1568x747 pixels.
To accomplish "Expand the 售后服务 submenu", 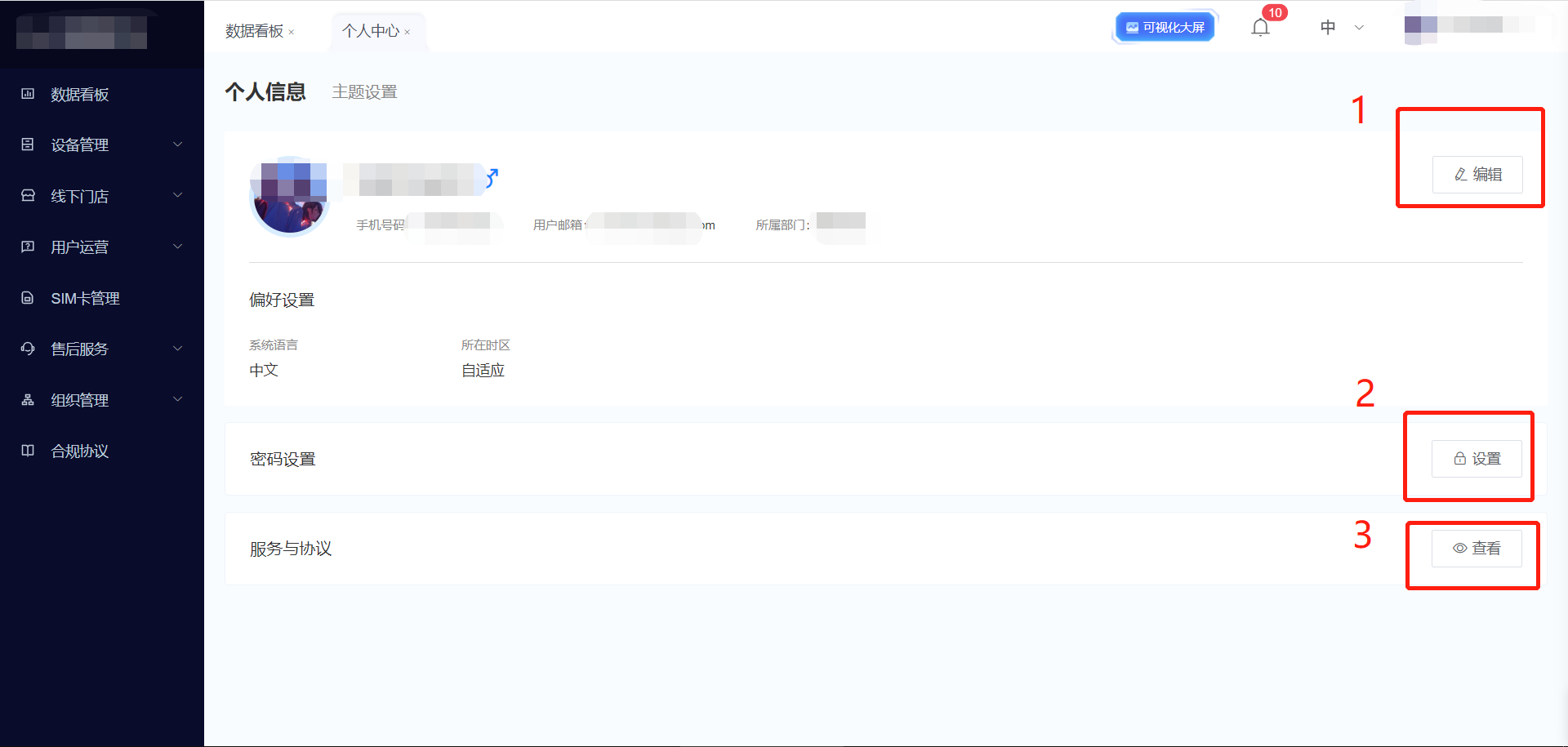I will 177,349.
